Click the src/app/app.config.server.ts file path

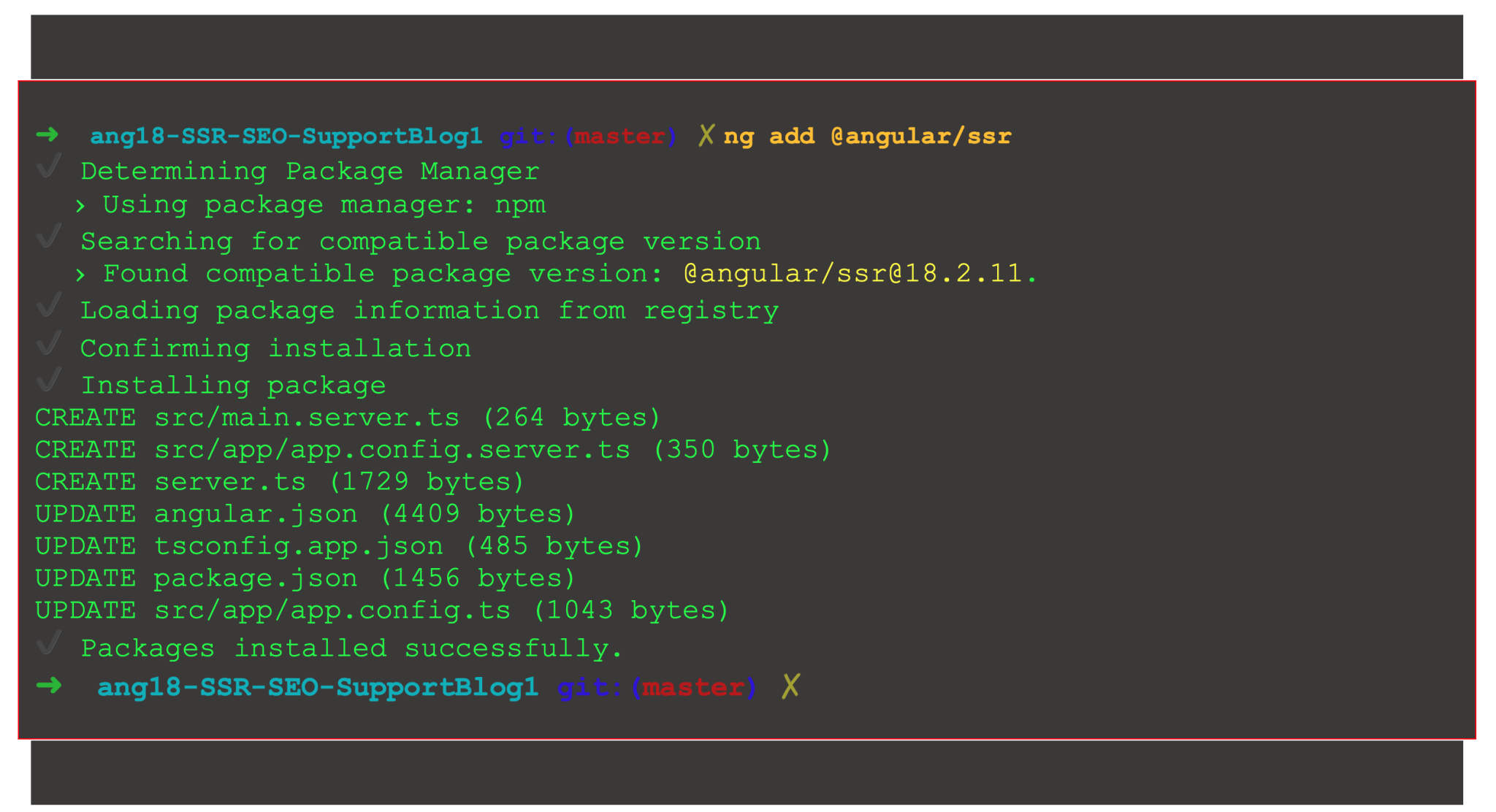[392, 450]
